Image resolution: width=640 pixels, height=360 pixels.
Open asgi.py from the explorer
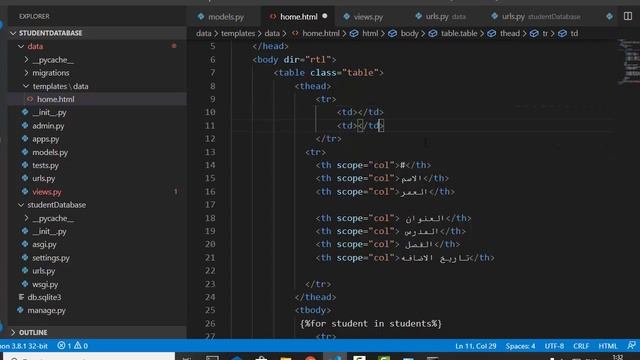[44, 244]
